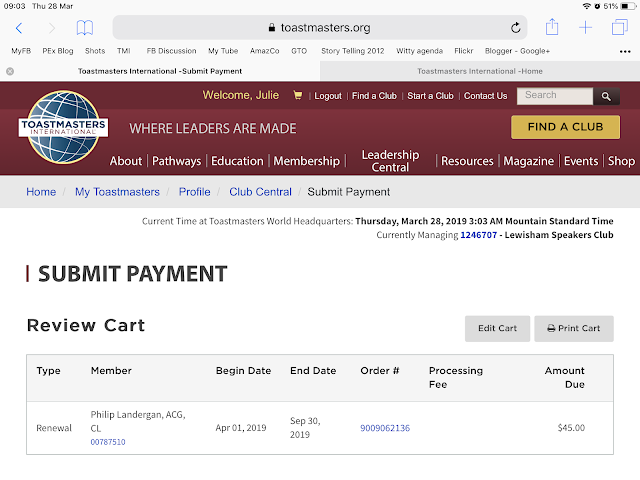Open order number 9009062136 link
Image resolution: width=640 pixels, height=480 pixels.
385,428
